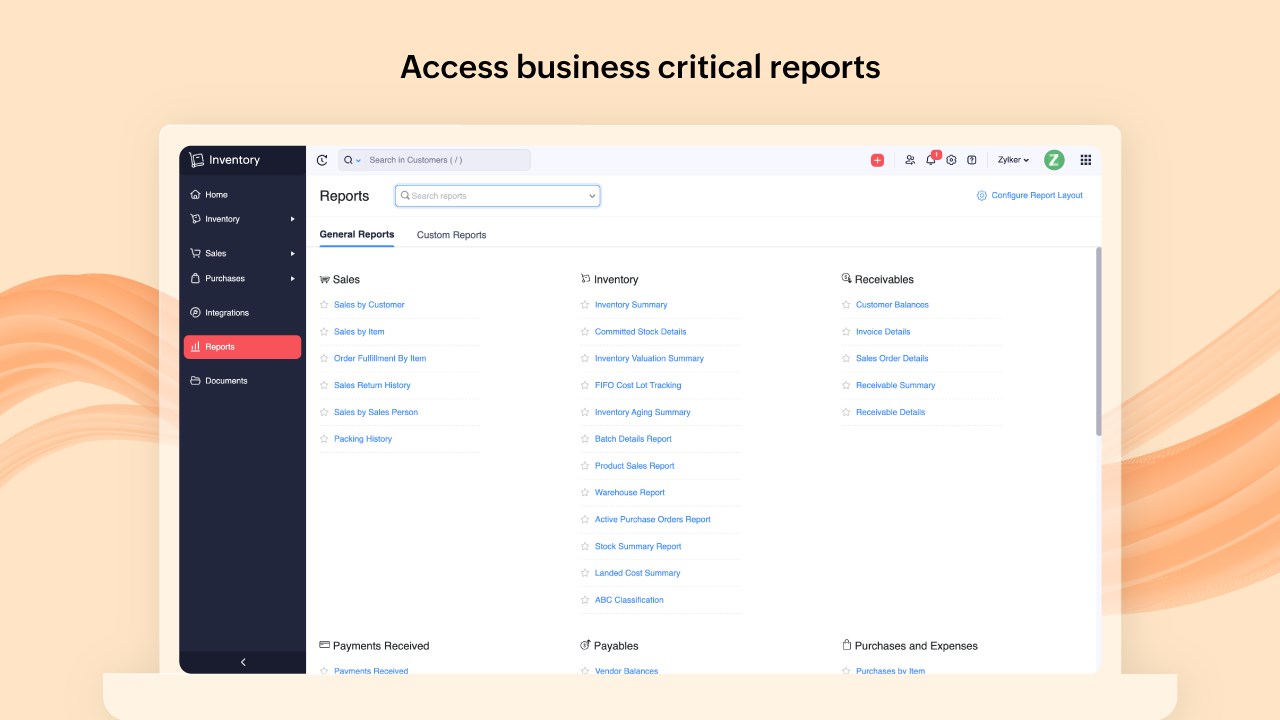Image resolution: width=1280 pixels, height=720 pixels.
Task: Open the contacts icon in top bar
Action: [x=910, y=160]
